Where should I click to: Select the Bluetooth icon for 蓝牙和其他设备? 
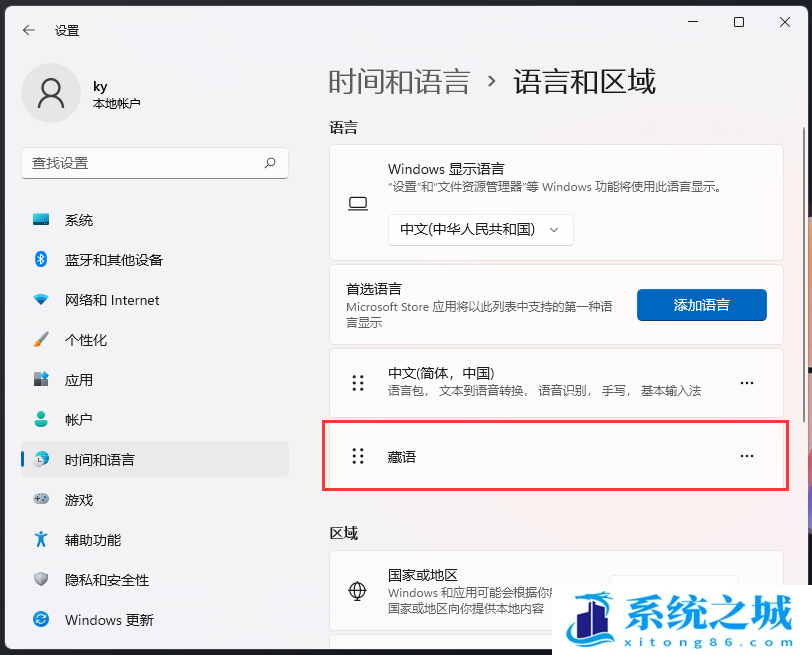click(x=41, y=259)
